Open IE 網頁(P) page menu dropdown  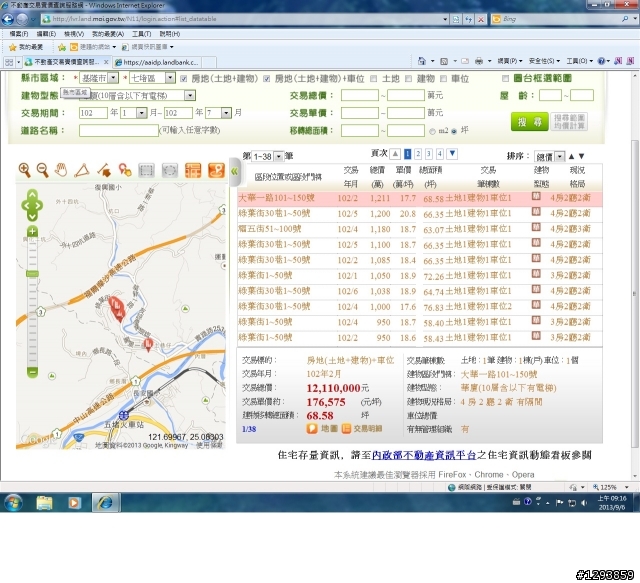click(x=509, y=61)
